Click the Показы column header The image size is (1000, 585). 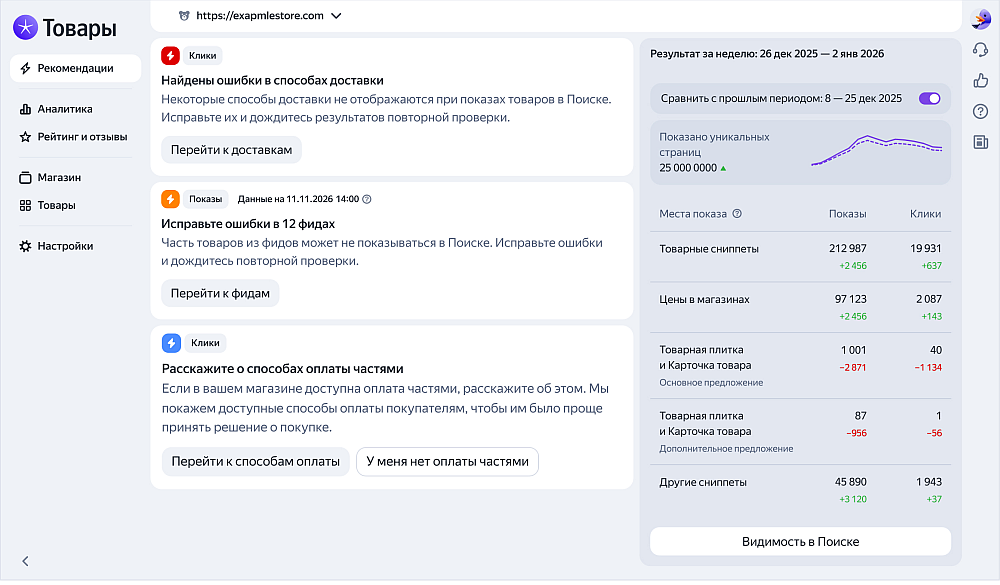click(x=848, y=214)
